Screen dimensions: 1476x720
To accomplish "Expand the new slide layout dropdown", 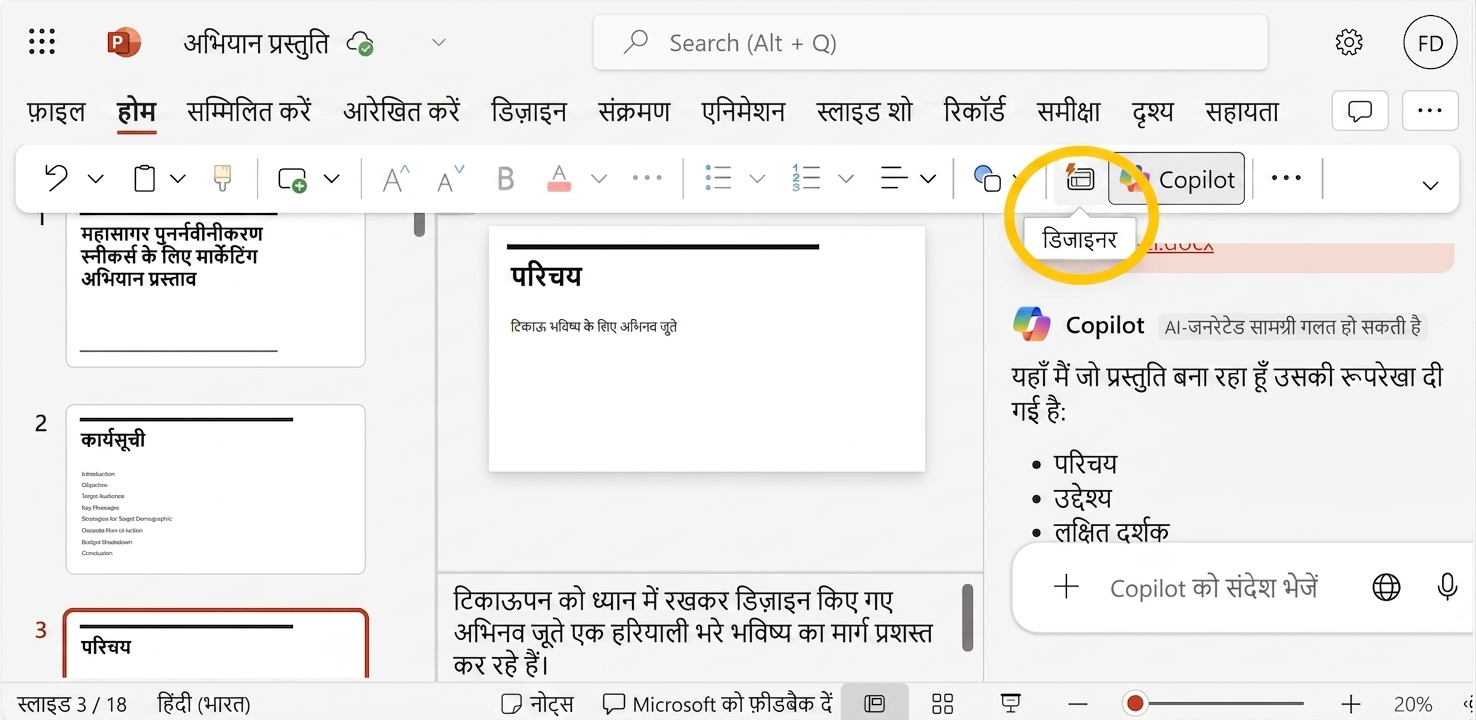I will coord(331,179).
